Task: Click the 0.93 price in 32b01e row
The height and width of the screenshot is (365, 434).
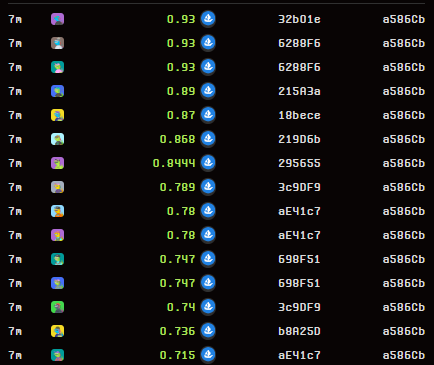Action: point(181,19)
